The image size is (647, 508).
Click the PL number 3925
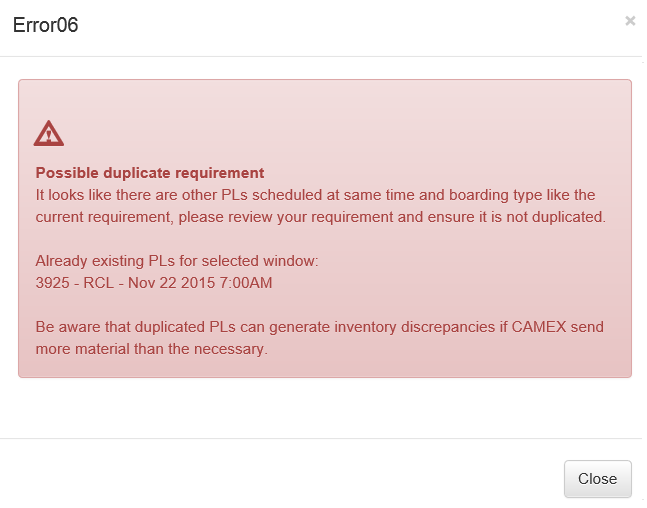point(52,283)
